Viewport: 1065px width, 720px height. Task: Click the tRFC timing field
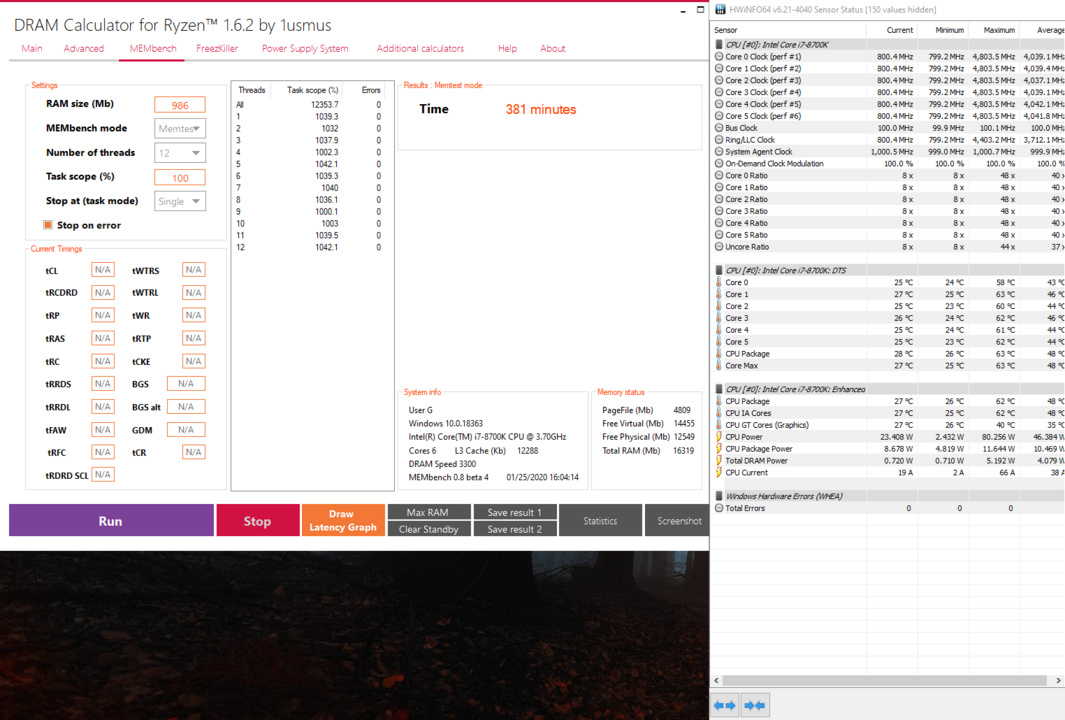point(103,452)
